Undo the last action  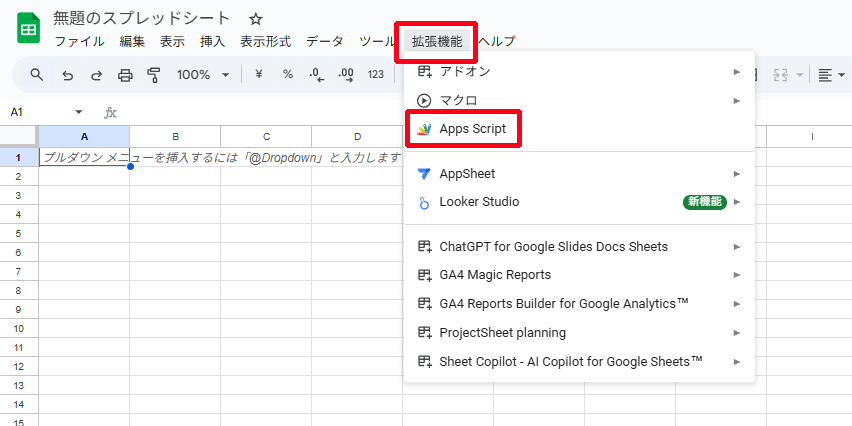(x=67, y=75)
